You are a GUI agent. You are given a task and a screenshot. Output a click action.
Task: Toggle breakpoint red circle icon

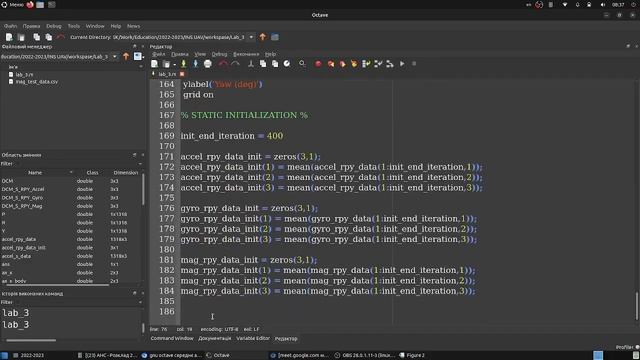318,64
